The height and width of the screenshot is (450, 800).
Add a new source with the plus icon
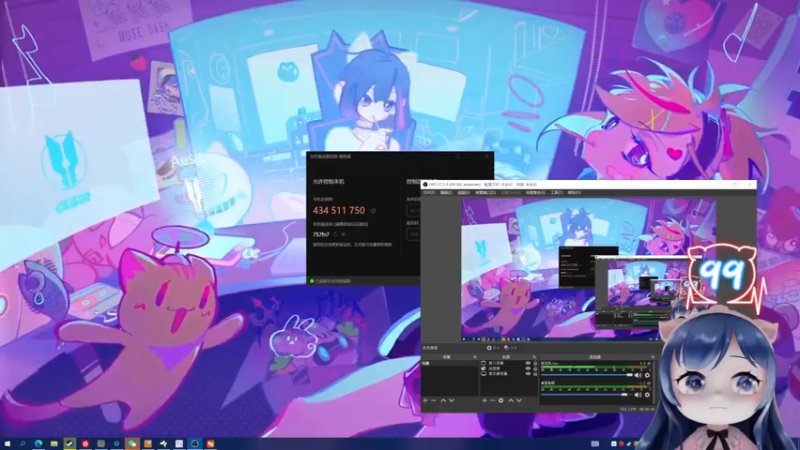click(x=485, y=401)
